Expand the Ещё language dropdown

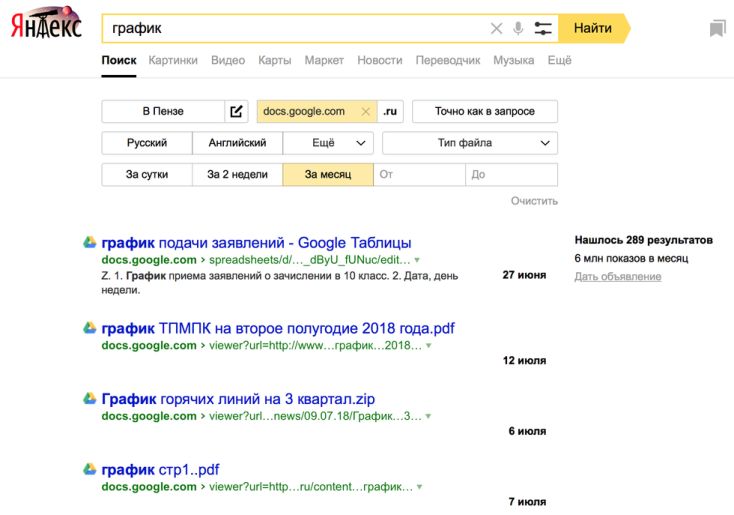coord(328,143)
